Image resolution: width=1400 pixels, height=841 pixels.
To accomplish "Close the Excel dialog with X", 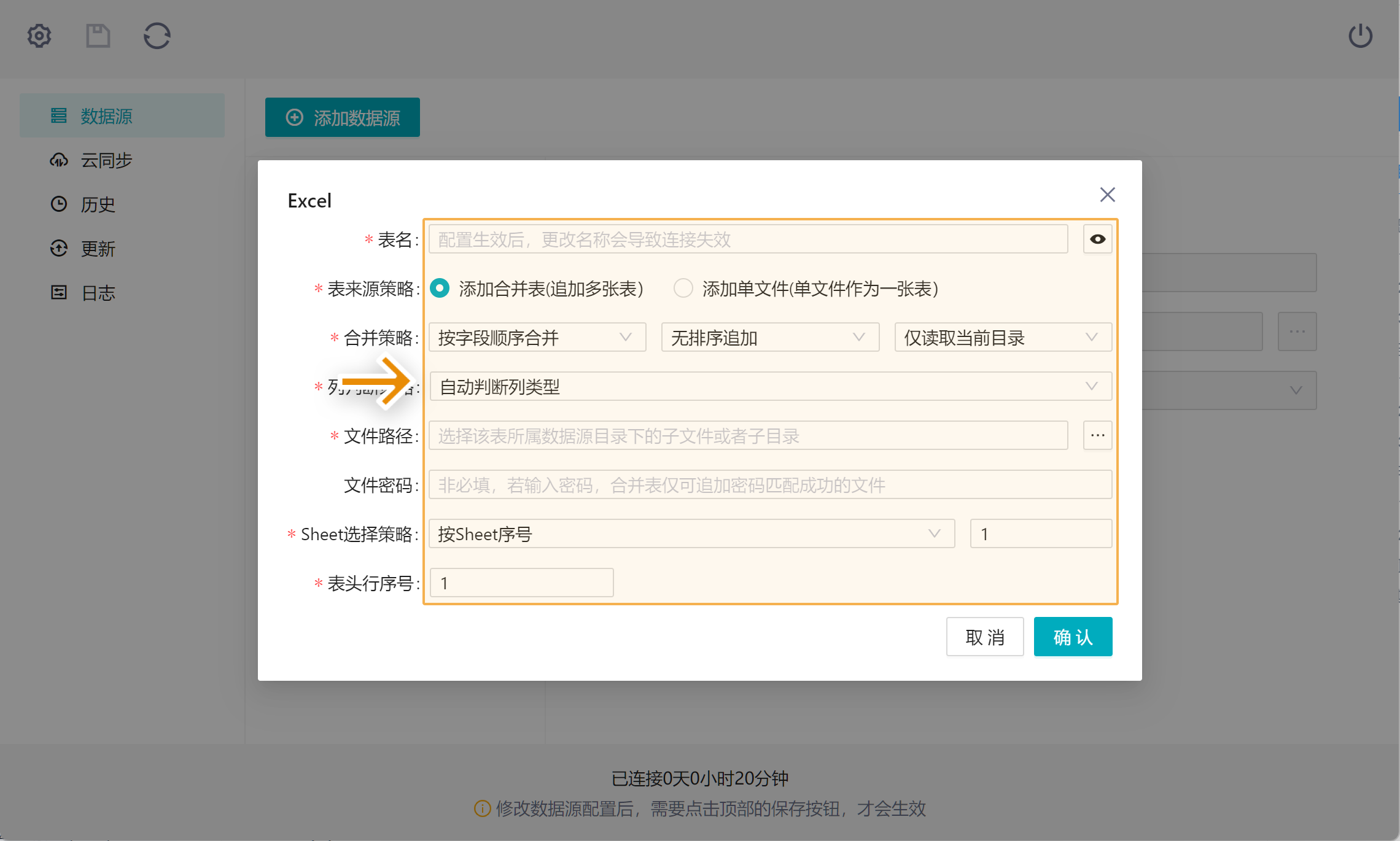I will pyautogui.click(x=1107, y=195).
